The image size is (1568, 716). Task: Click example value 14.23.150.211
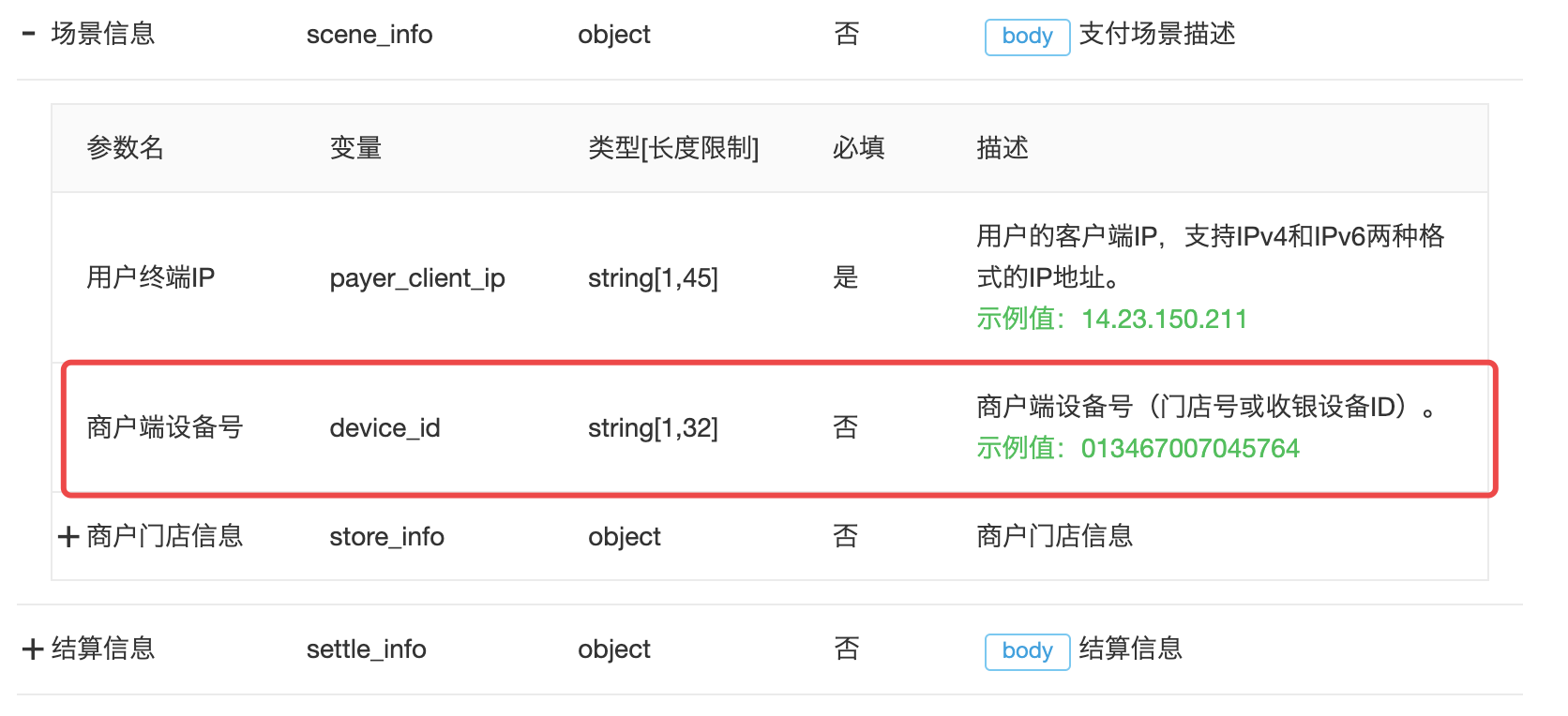click(x=1164, y=320)
